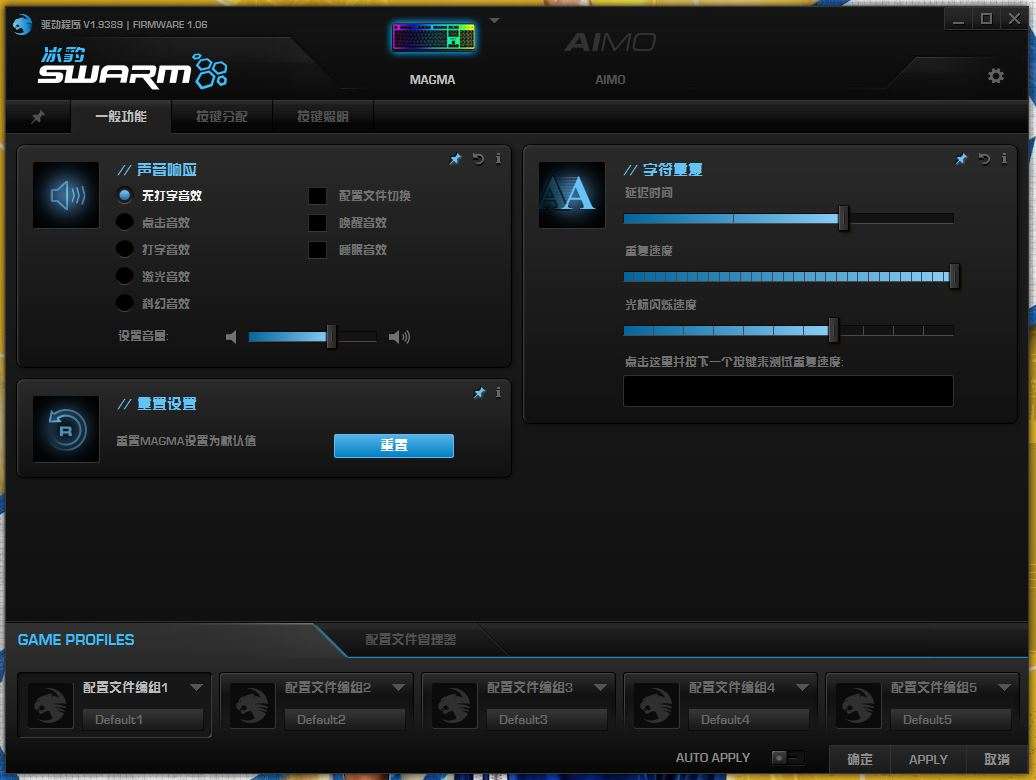Reset 字符重复 settings using the undo arrow icon
The width and height of the screenshot is (1036, 780).
(982, 158)
